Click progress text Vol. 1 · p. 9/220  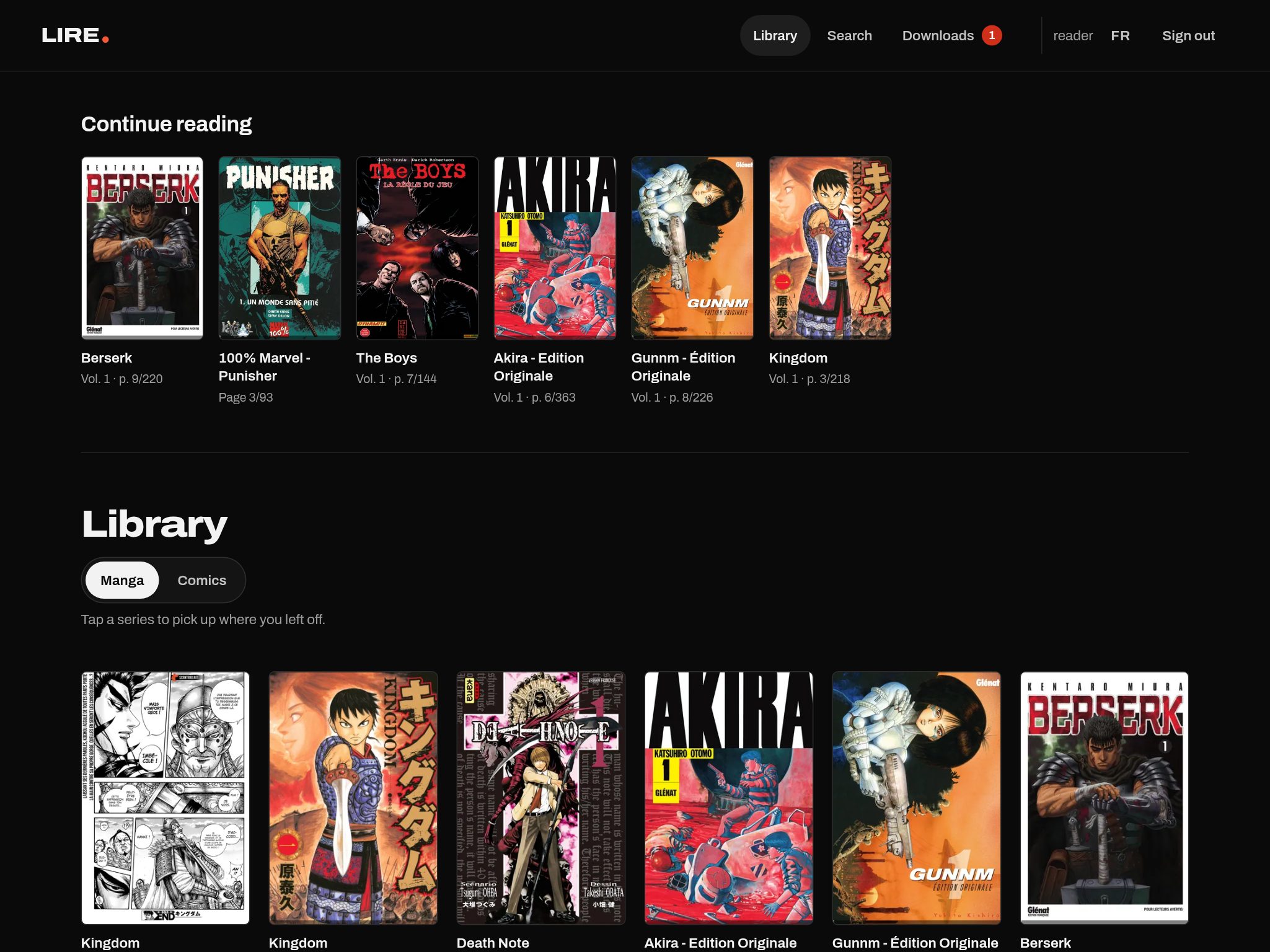pos(122,379)
